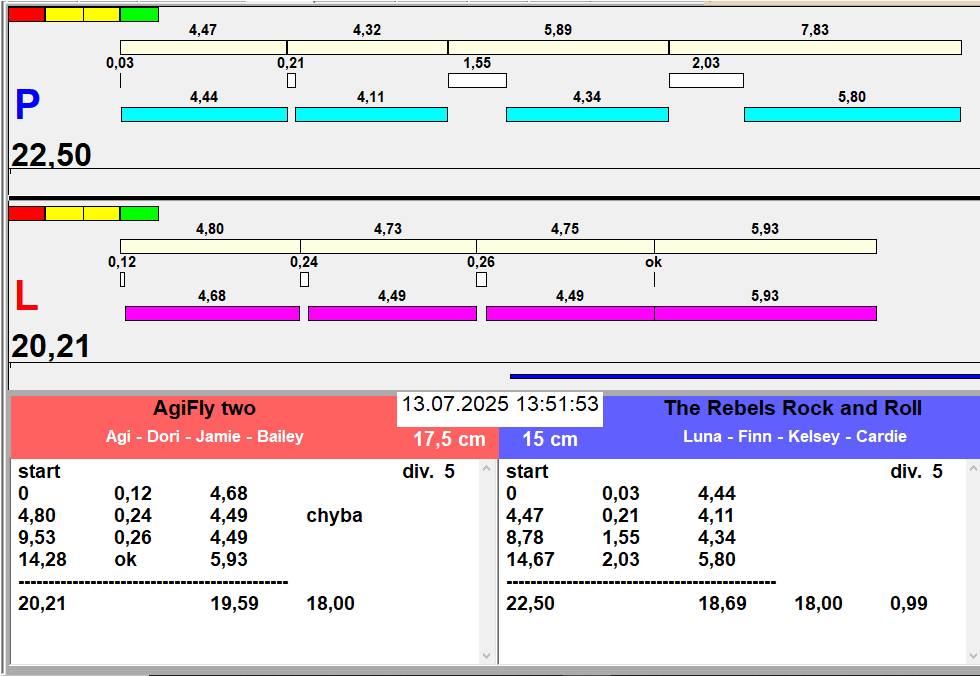Click the 14,67 split in Rebels results

coord(531,559)
